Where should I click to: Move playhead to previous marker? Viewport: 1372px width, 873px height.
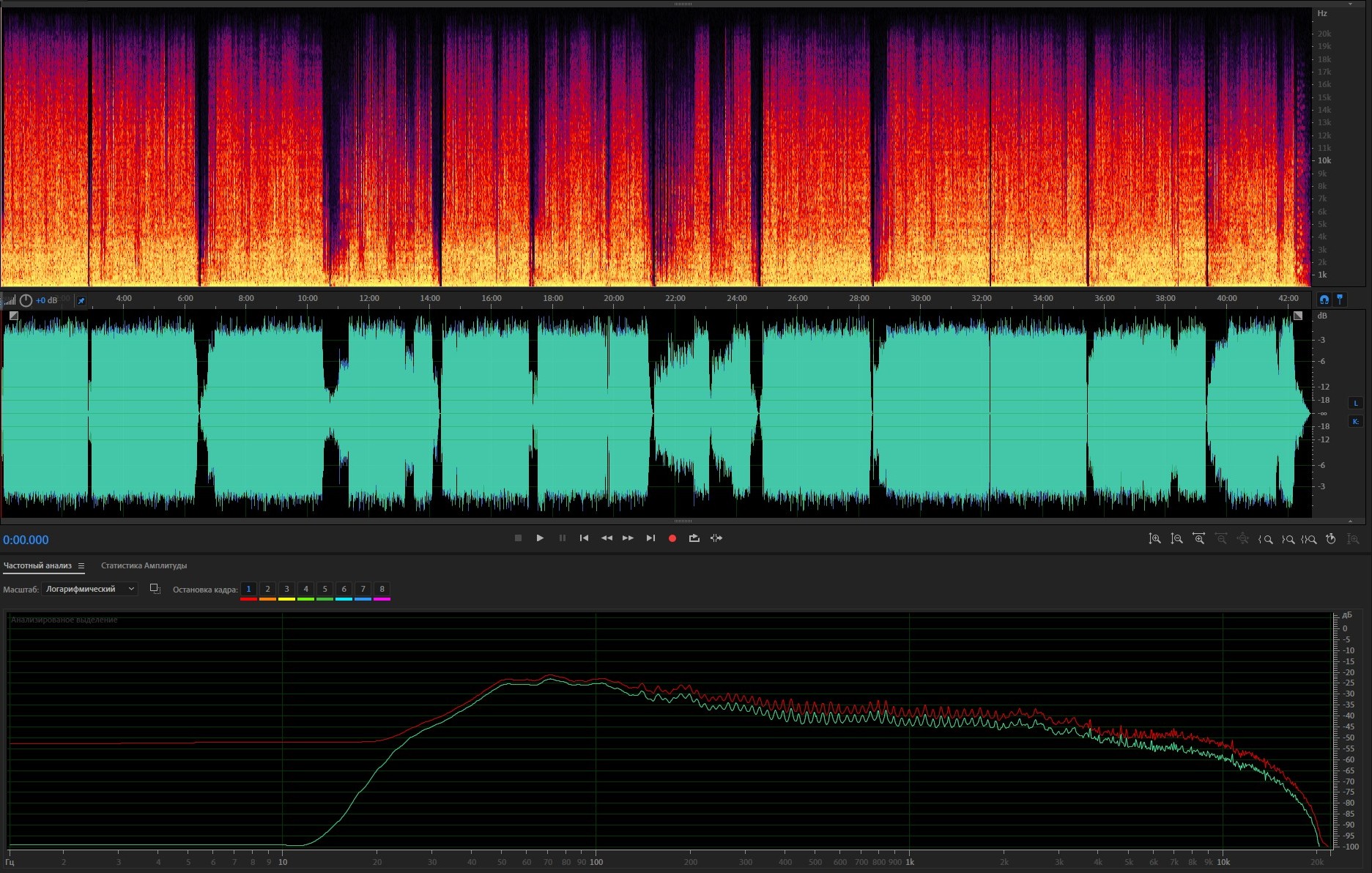click(x=584, y=538)
